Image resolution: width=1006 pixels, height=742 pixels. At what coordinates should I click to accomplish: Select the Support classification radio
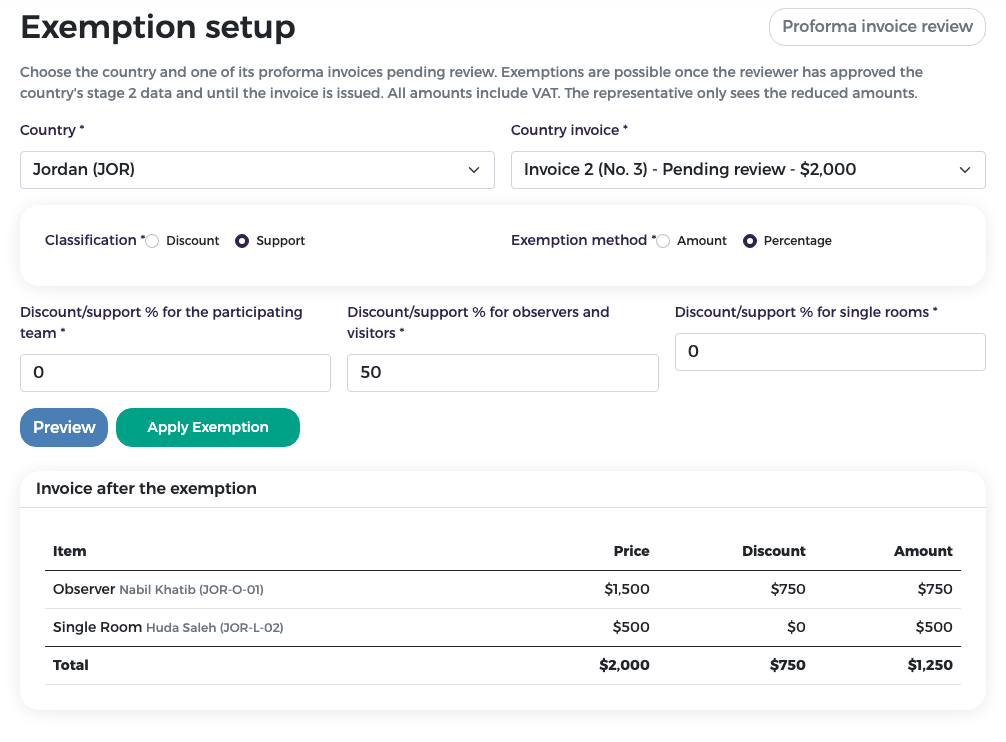(x=242, y=241)
